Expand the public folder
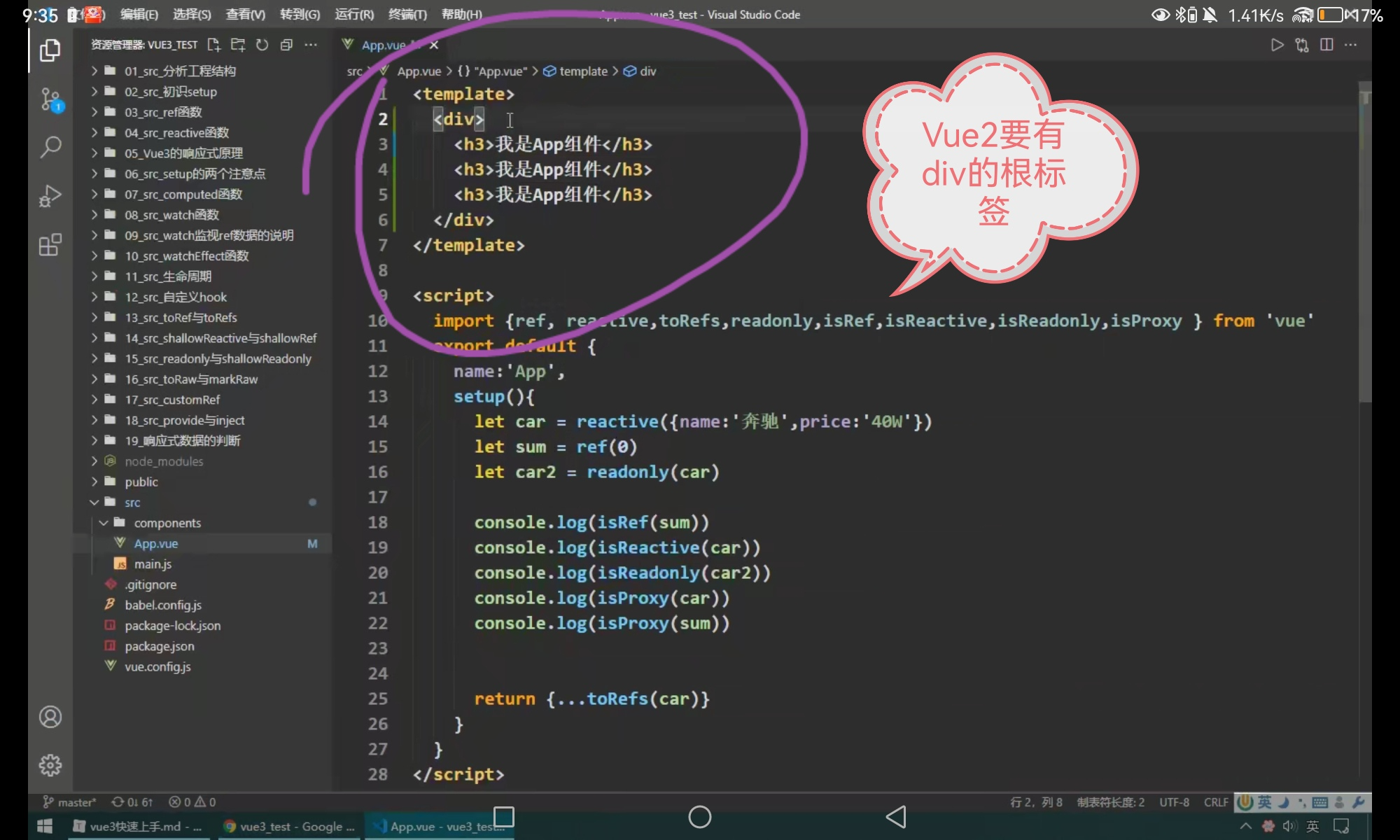This screenshot has width=1400, height=840. 141,482
